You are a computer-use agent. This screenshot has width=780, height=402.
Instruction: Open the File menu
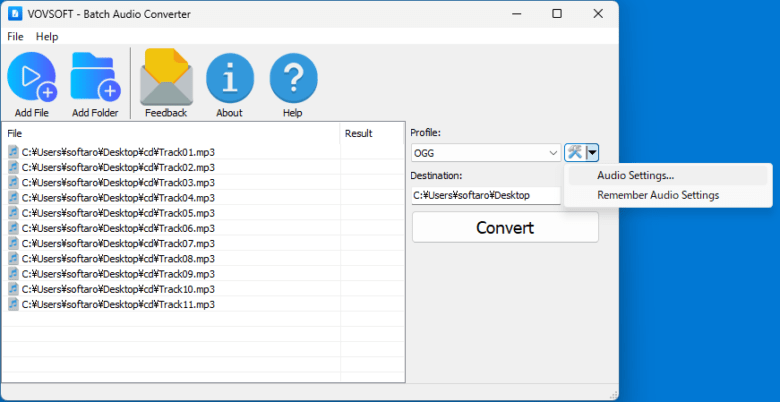[15, 37]
